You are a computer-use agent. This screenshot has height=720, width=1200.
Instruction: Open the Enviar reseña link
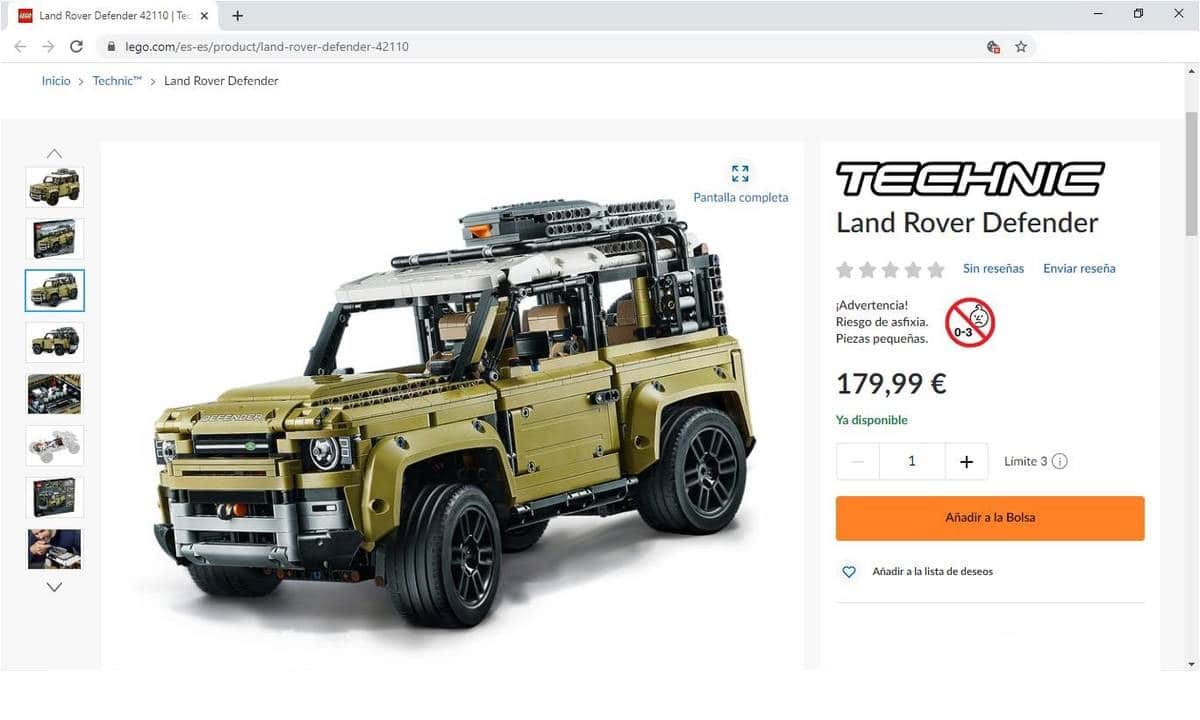tap(1079, 268)
